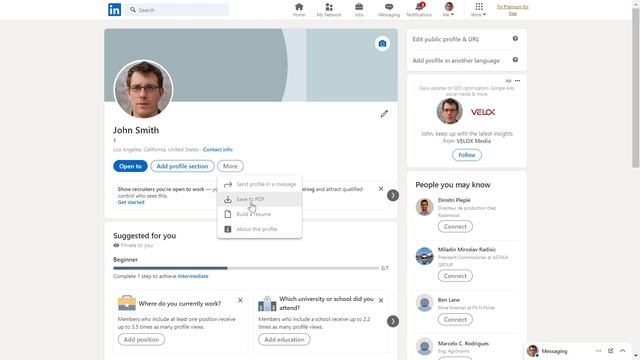Open the LinkedIn home logo

coord(114,9)
